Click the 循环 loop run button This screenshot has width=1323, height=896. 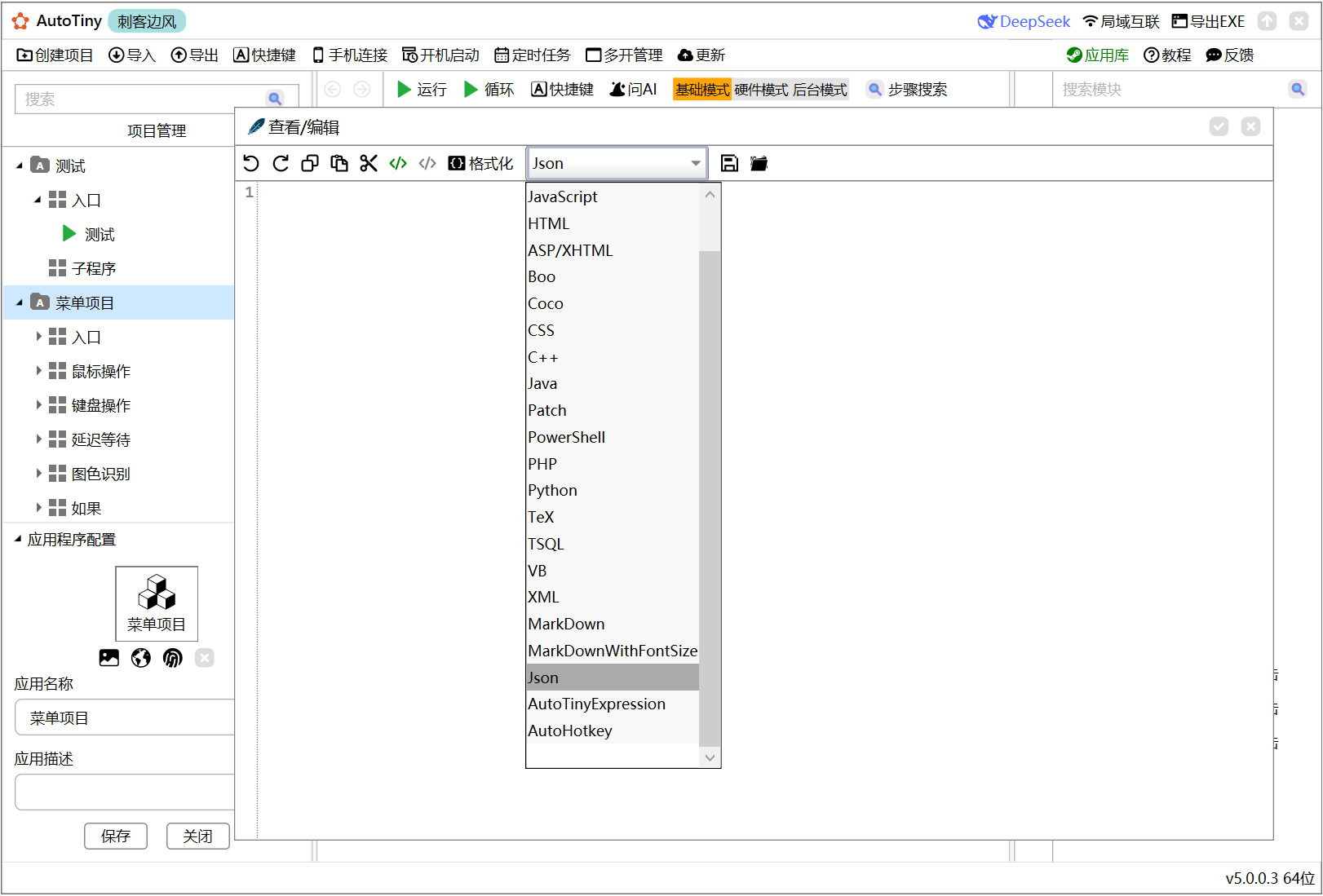pos(489,90)
